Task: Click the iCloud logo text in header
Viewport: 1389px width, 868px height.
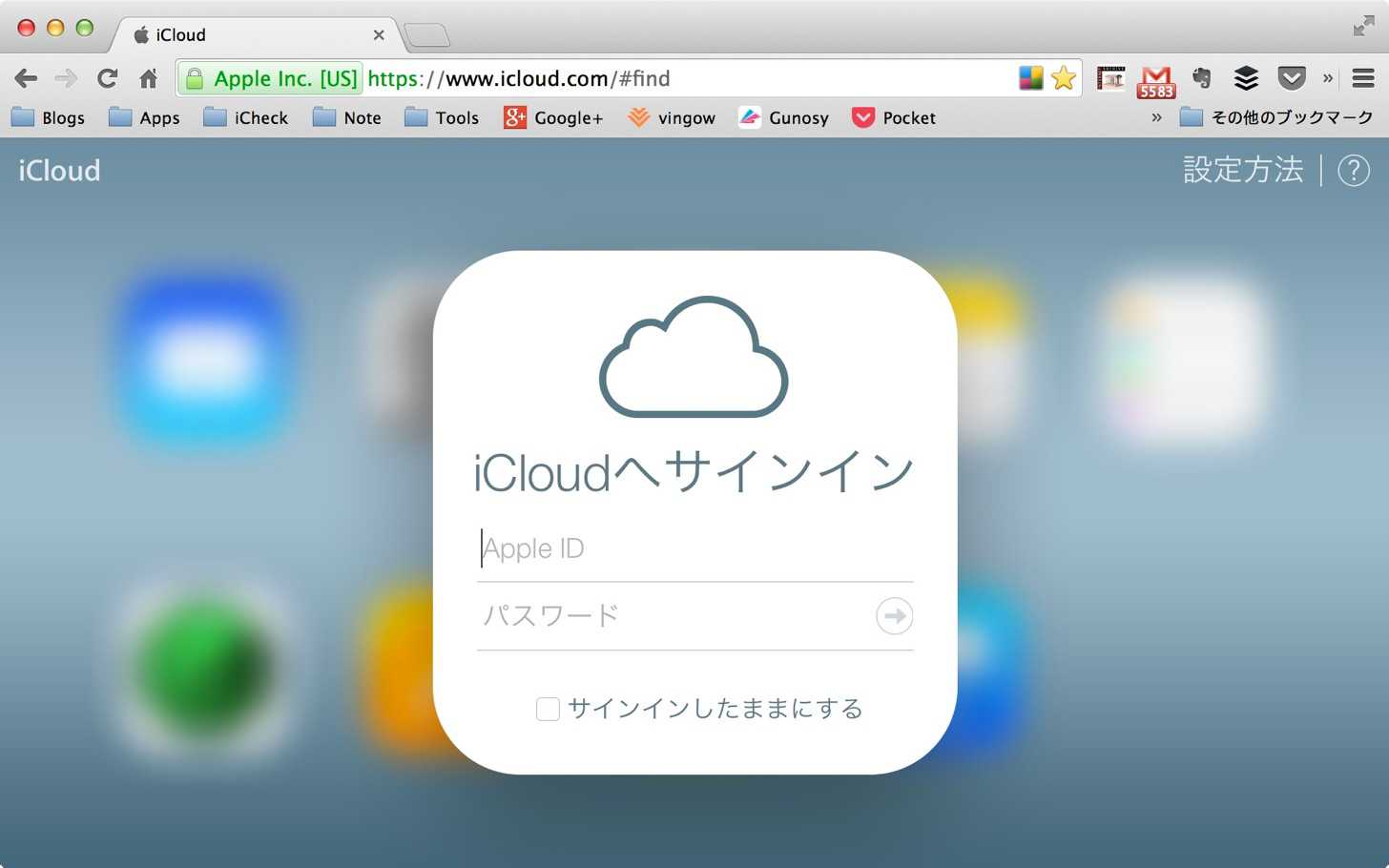Action: [59, 171]
